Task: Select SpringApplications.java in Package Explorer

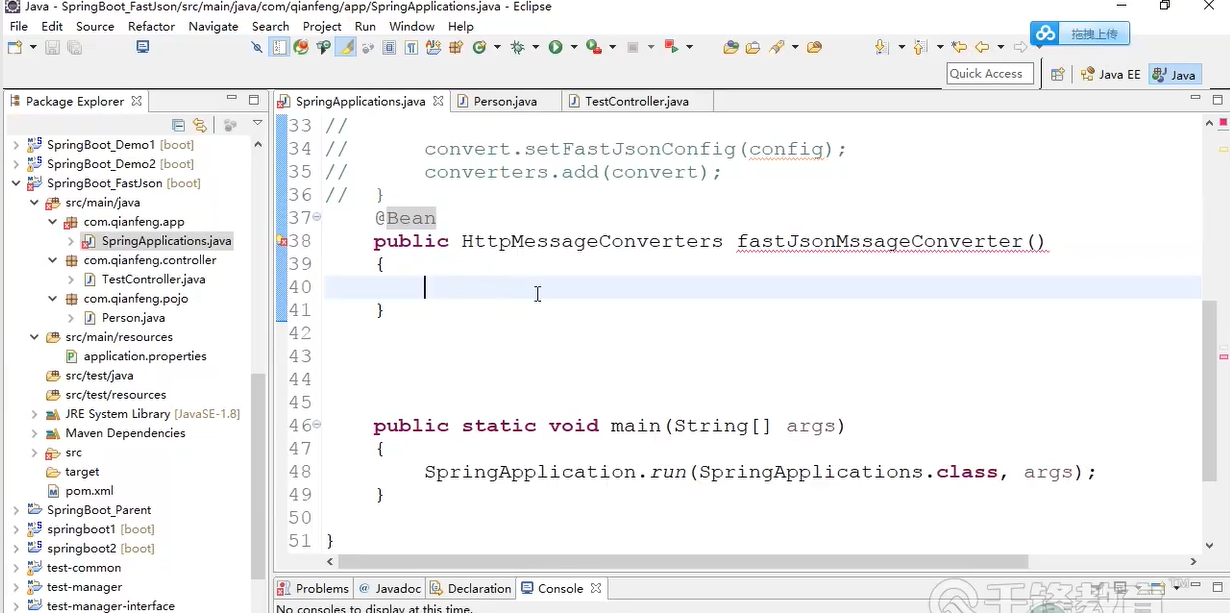Action: (166, 241)
